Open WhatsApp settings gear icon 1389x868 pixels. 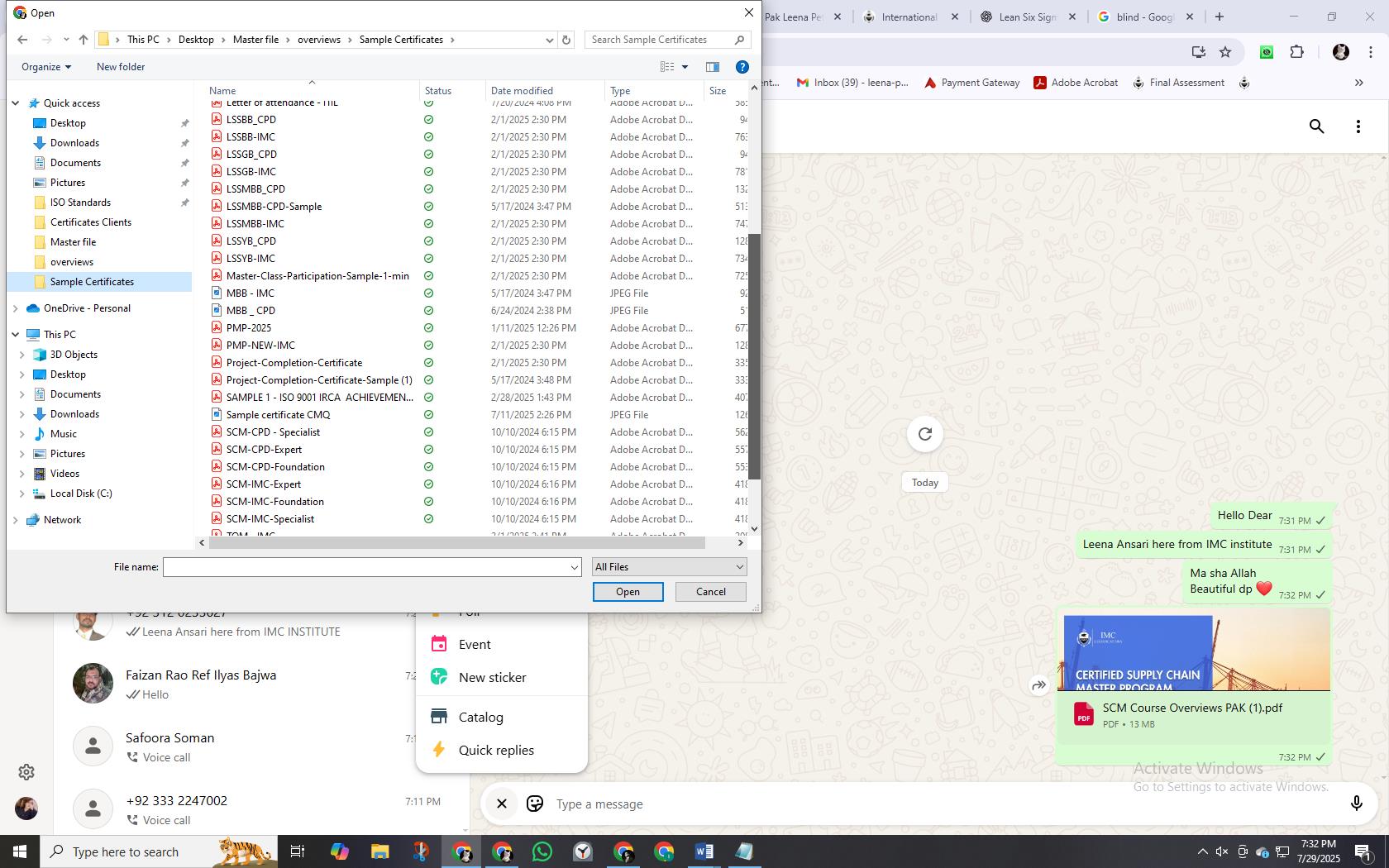26,772
